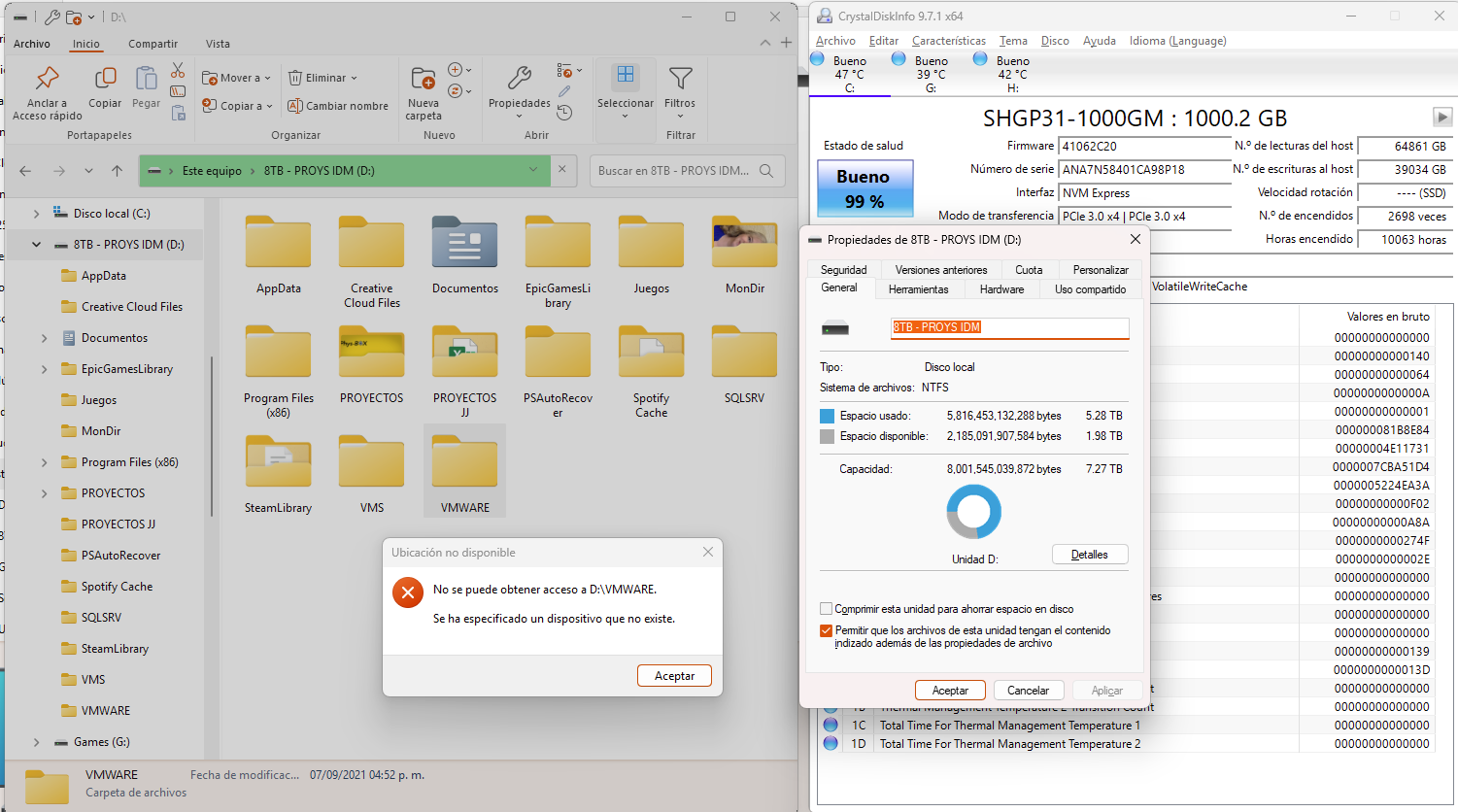
Task: Expand EpicGamesLibrary node in navigation tree
Action: [x=44, y=369]
